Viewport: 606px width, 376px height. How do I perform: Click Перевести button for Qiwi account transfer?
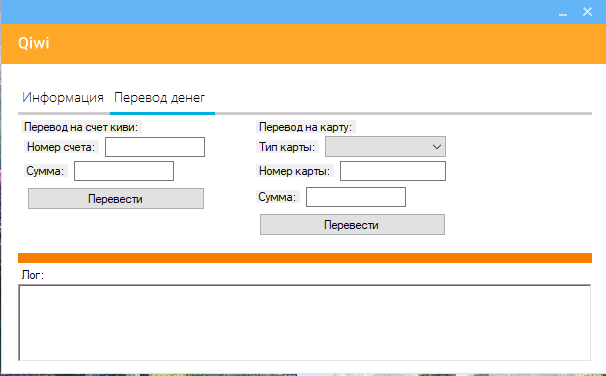coord(116,199)
